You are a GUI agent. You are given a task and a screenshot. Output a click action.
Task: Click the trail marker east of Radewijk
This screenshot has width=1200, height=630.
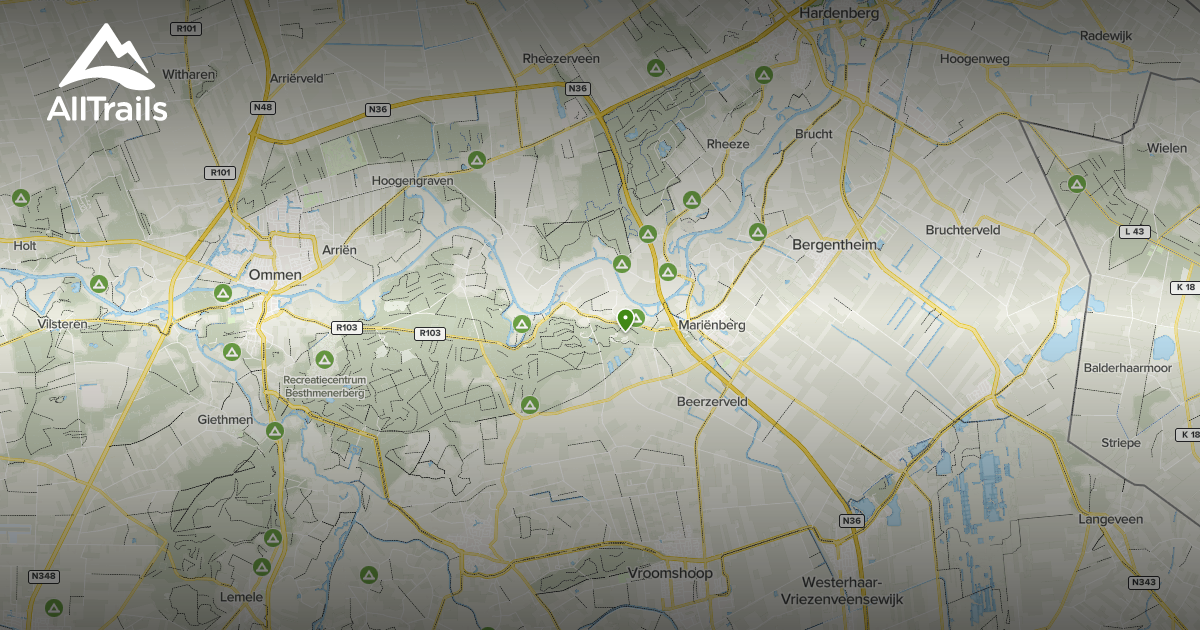tap(1075, 183)
